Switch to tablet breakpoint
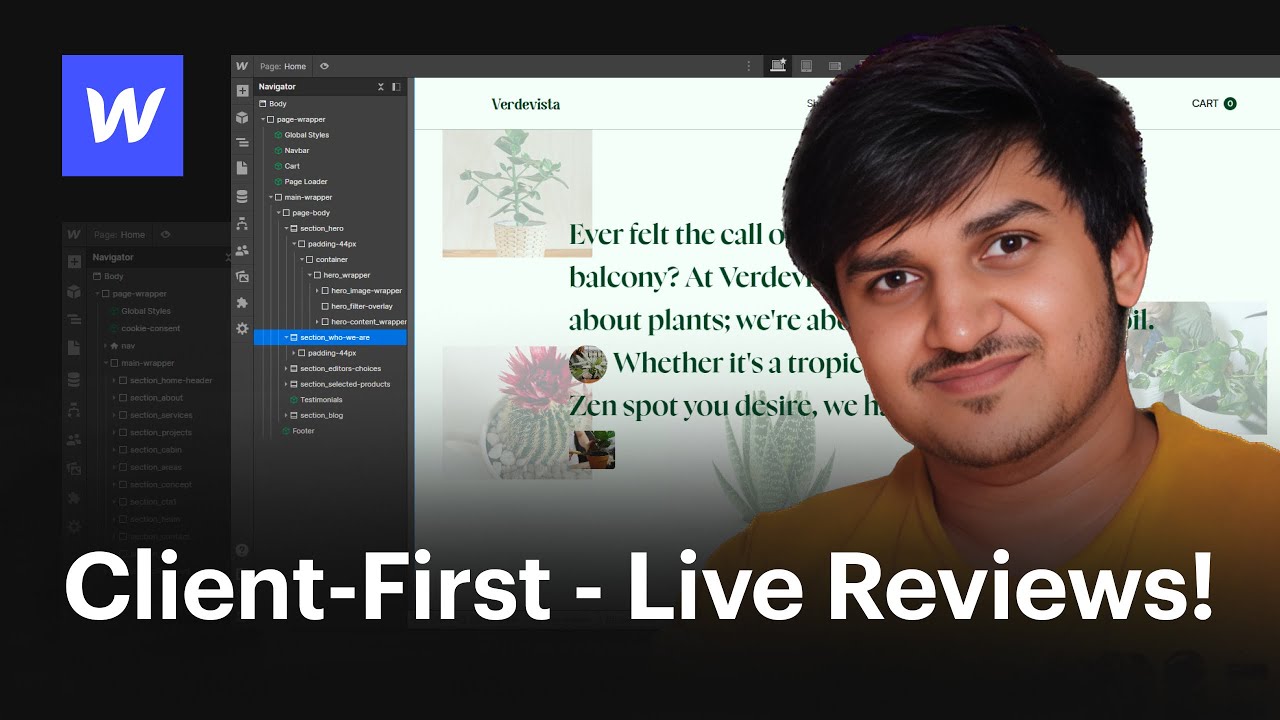This screenshot has height=720, width=1280. pyautogui.click(x=807, y=66)
